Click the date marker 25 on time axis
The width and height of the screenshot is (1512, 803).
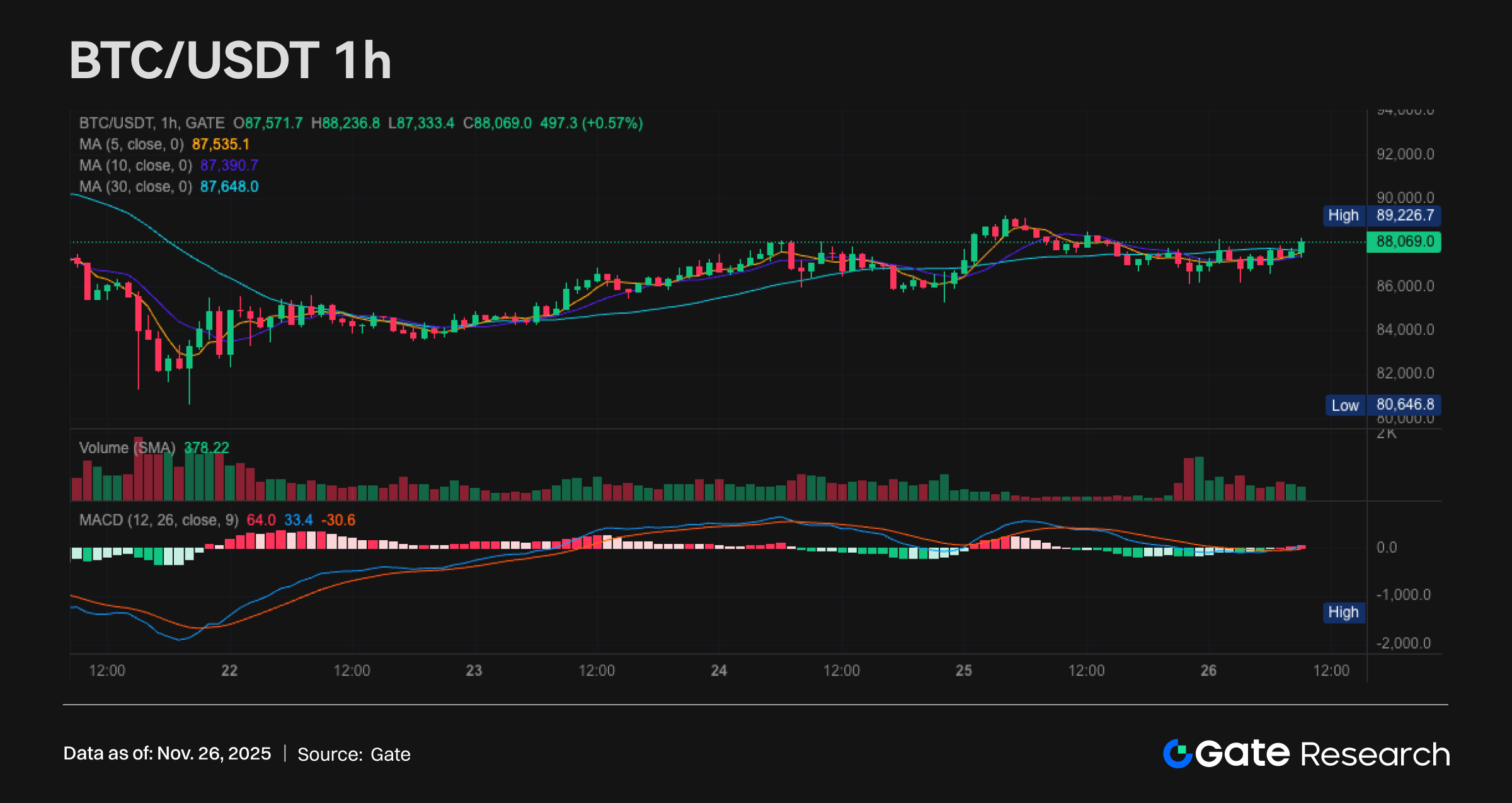click(964, 671)
